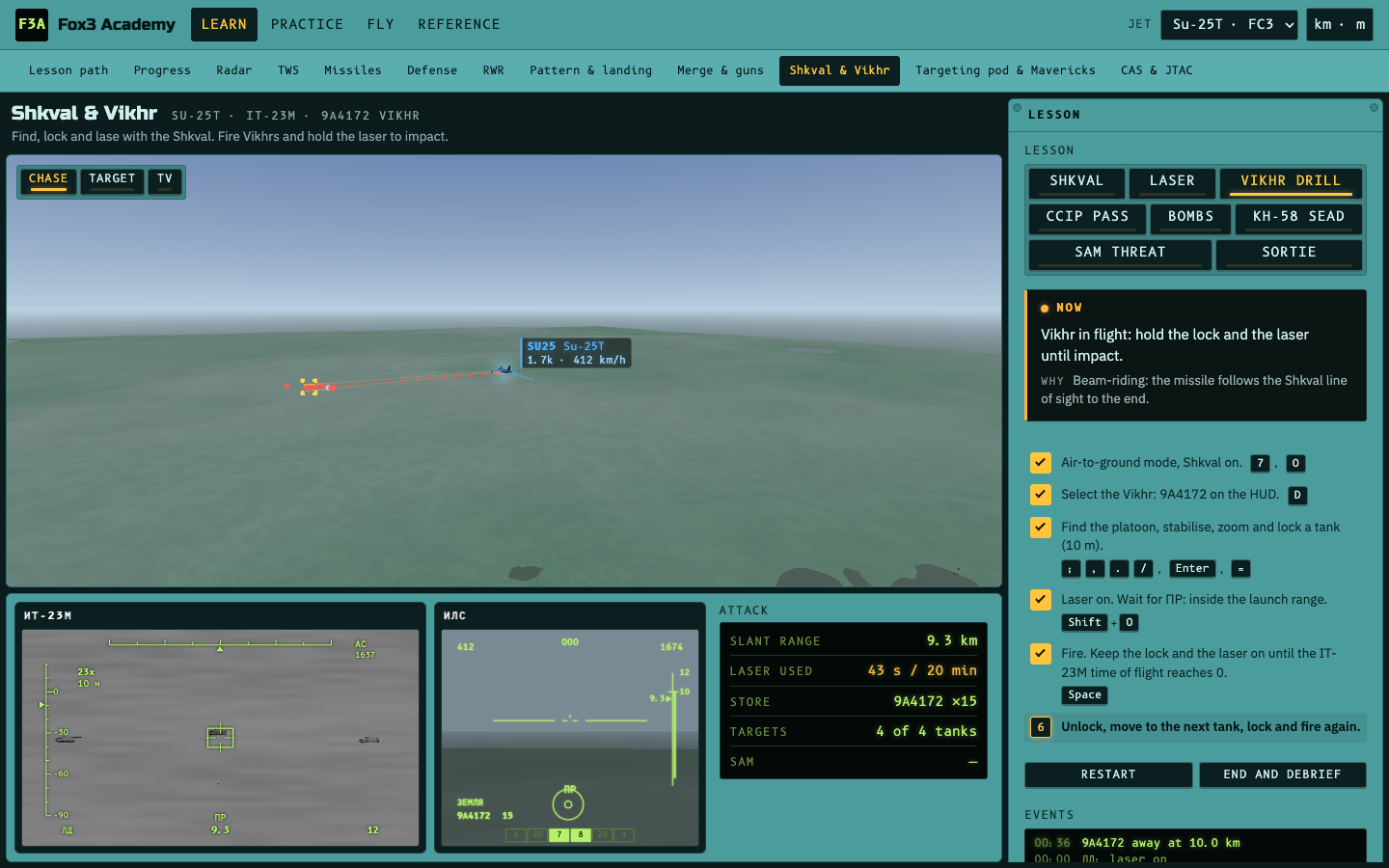Click the IT-23M elevation scale on the left
Viewport: 1389px width, 868px height.
(49, 741)
